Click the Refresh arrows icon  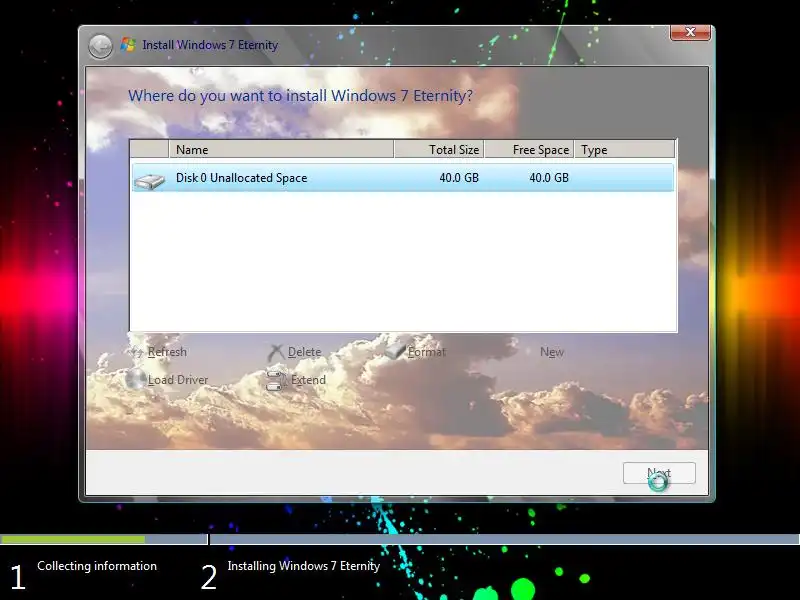pyautogui.click(x=136, y=352)
